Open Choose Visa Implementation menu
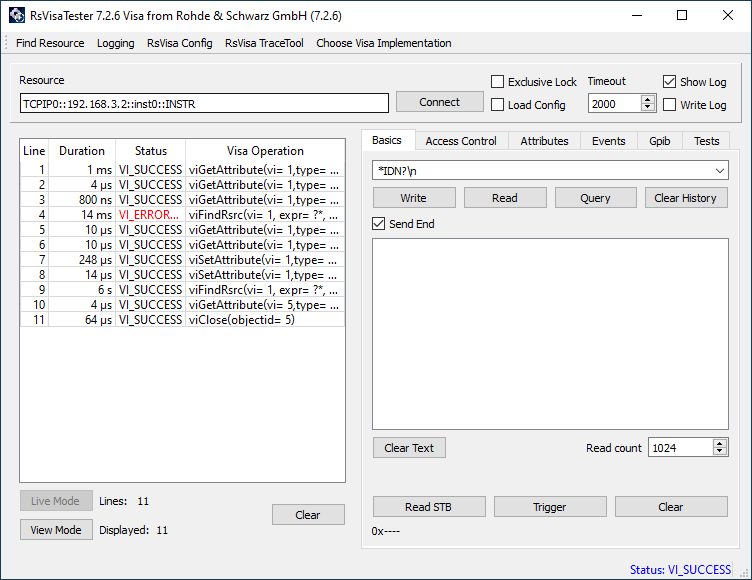The height and width of the screenshot is (580, 752). point(384,43)
